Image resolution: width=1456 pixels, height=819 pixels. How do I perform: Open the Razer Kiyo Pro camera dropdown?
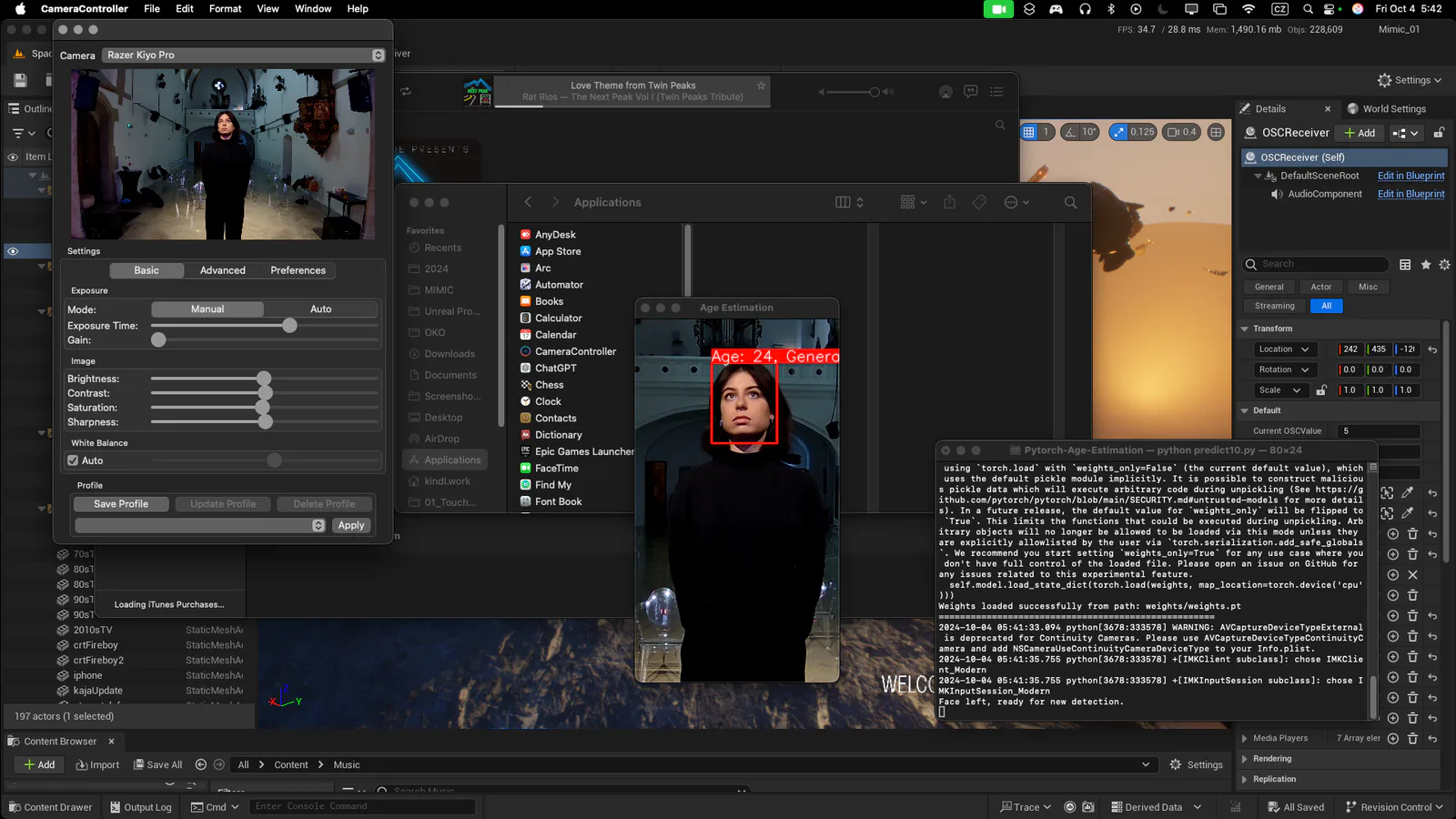[x=244, y=56]
